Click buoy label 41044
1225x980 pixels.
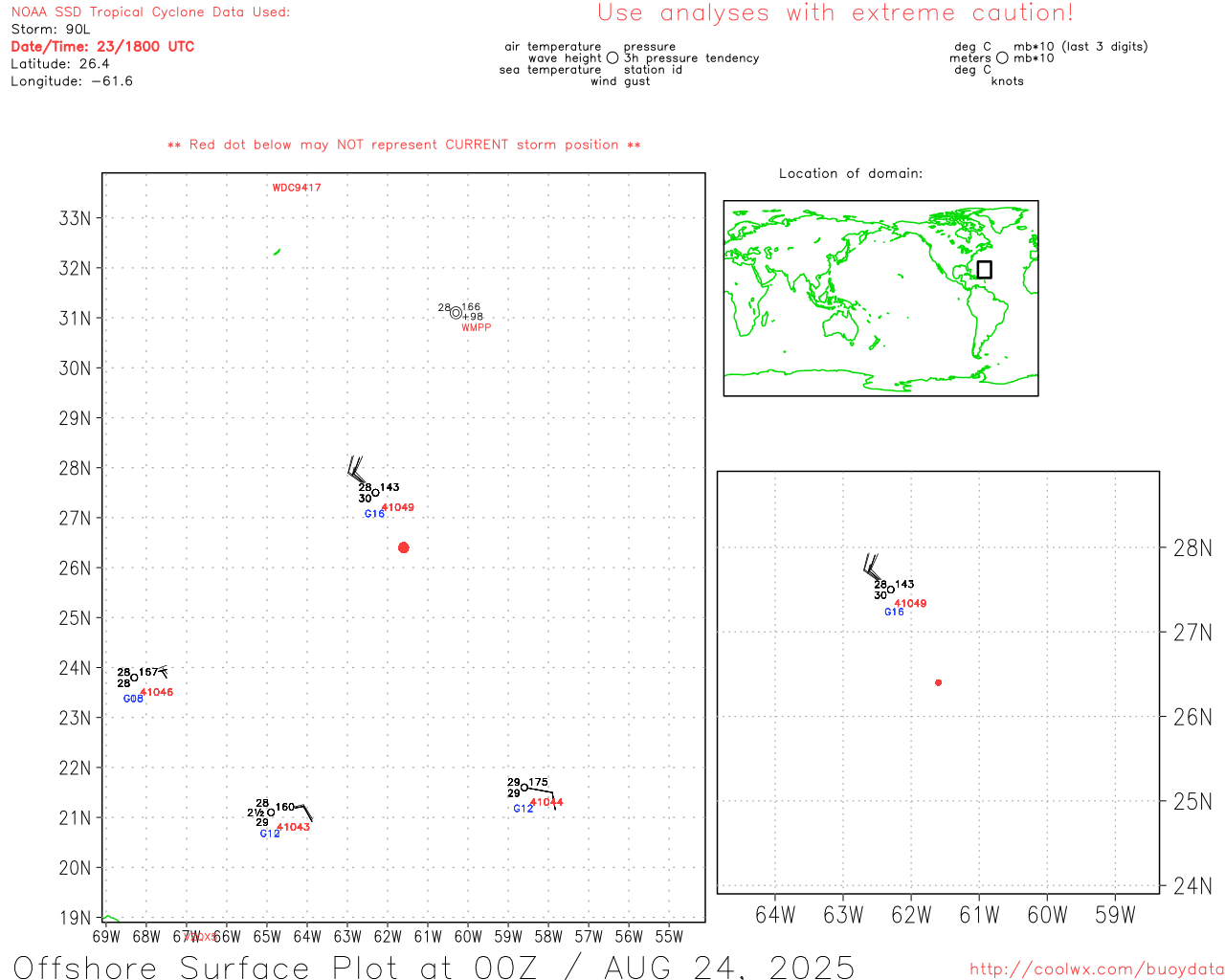click(x=546, y=802)
